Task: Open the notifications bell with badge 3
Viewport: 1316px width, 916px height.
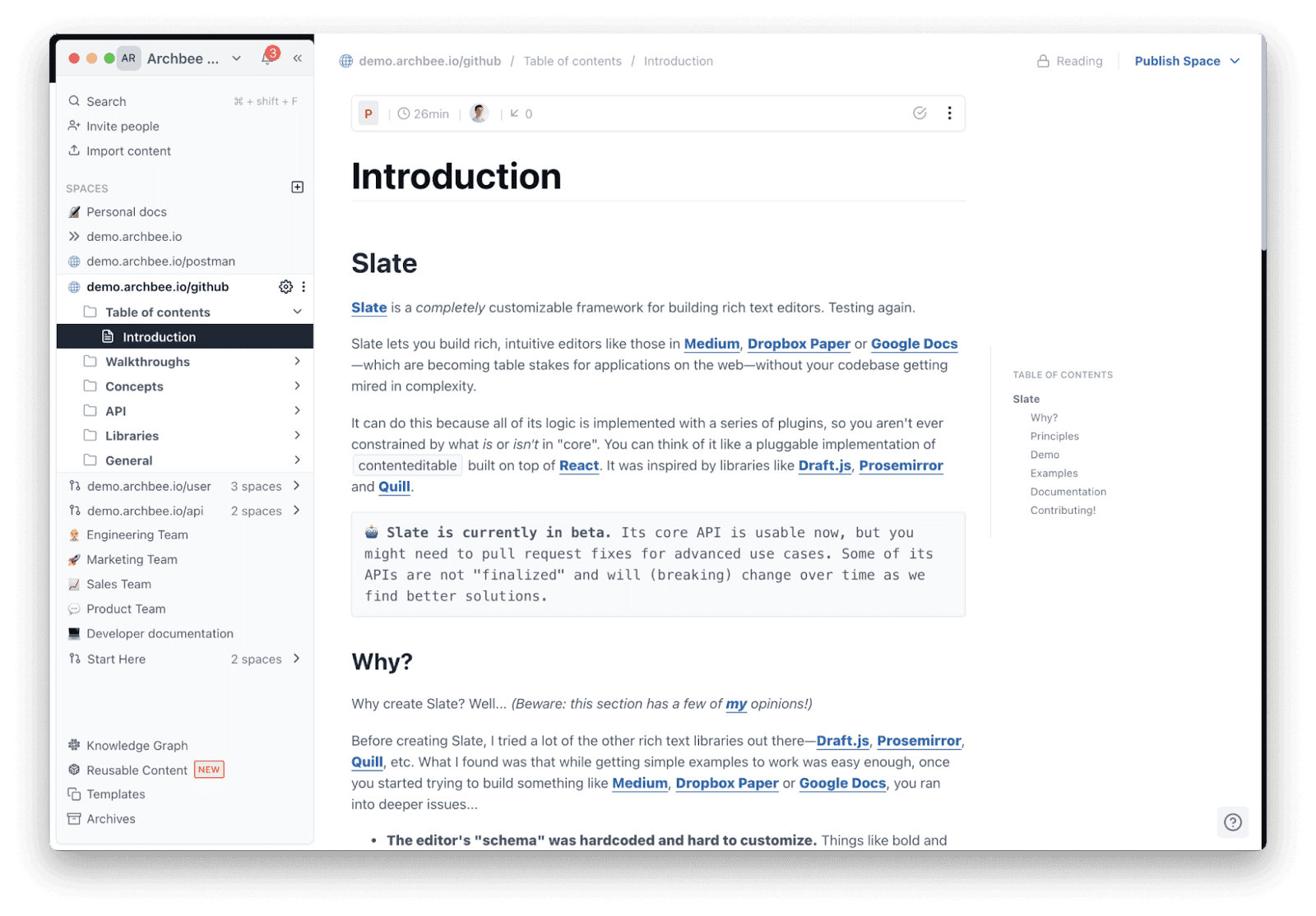Action: (x=267, y=57)
